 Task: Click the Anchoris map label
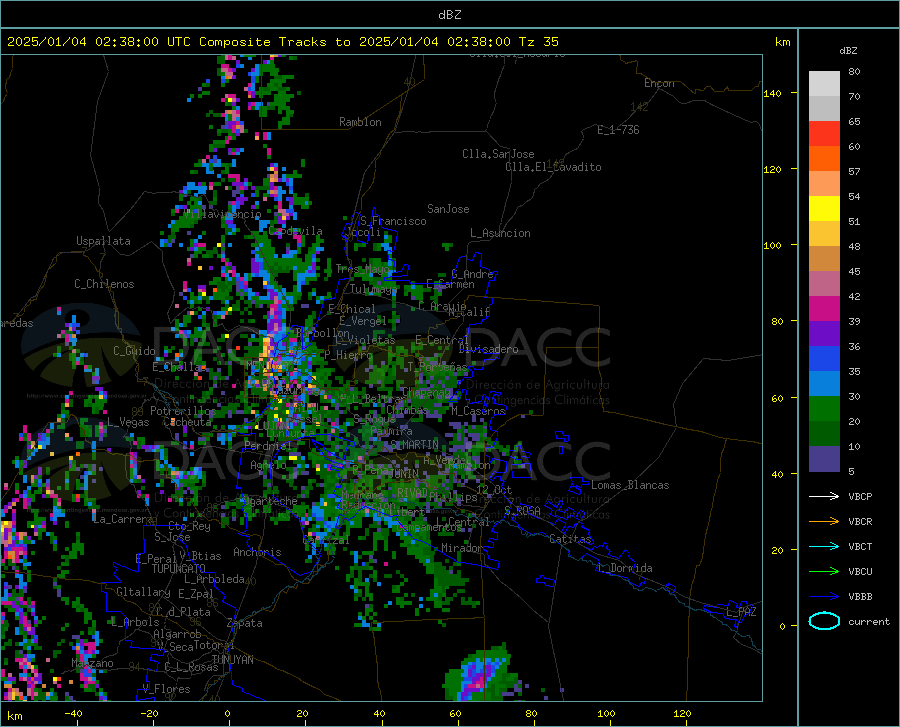pyautogui.click(x=257, y=552)
